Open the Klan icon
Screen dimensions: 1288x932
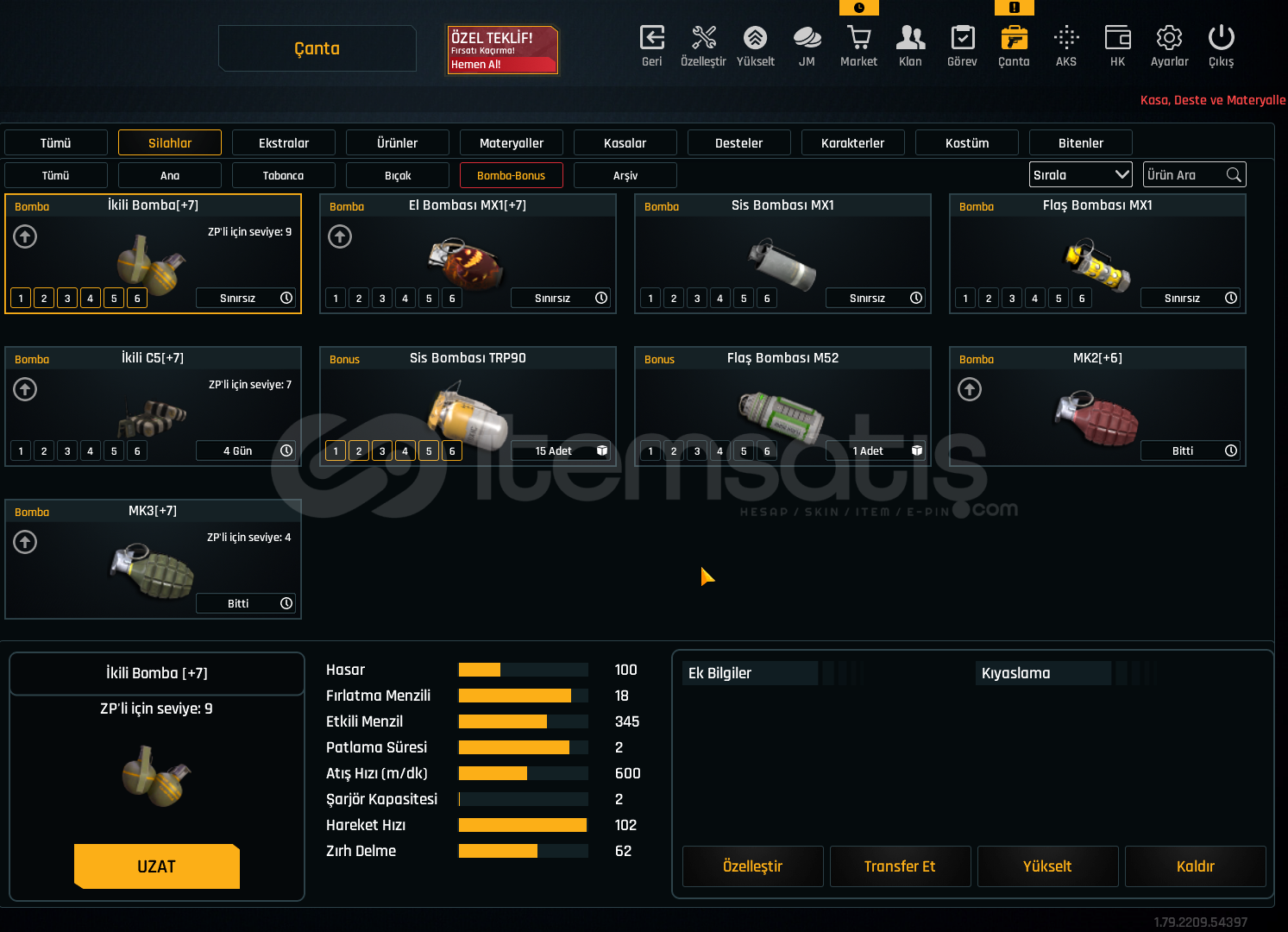[x=910, y=39]
